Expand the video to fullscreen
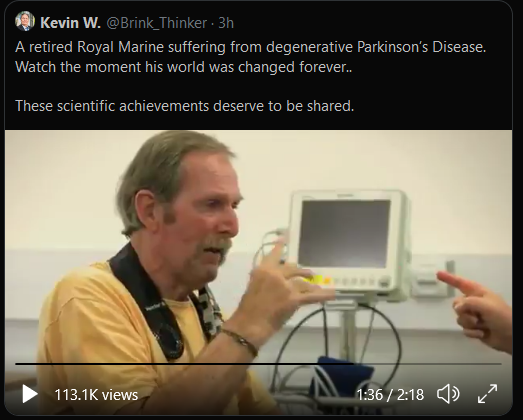 [x=487, y=394]
